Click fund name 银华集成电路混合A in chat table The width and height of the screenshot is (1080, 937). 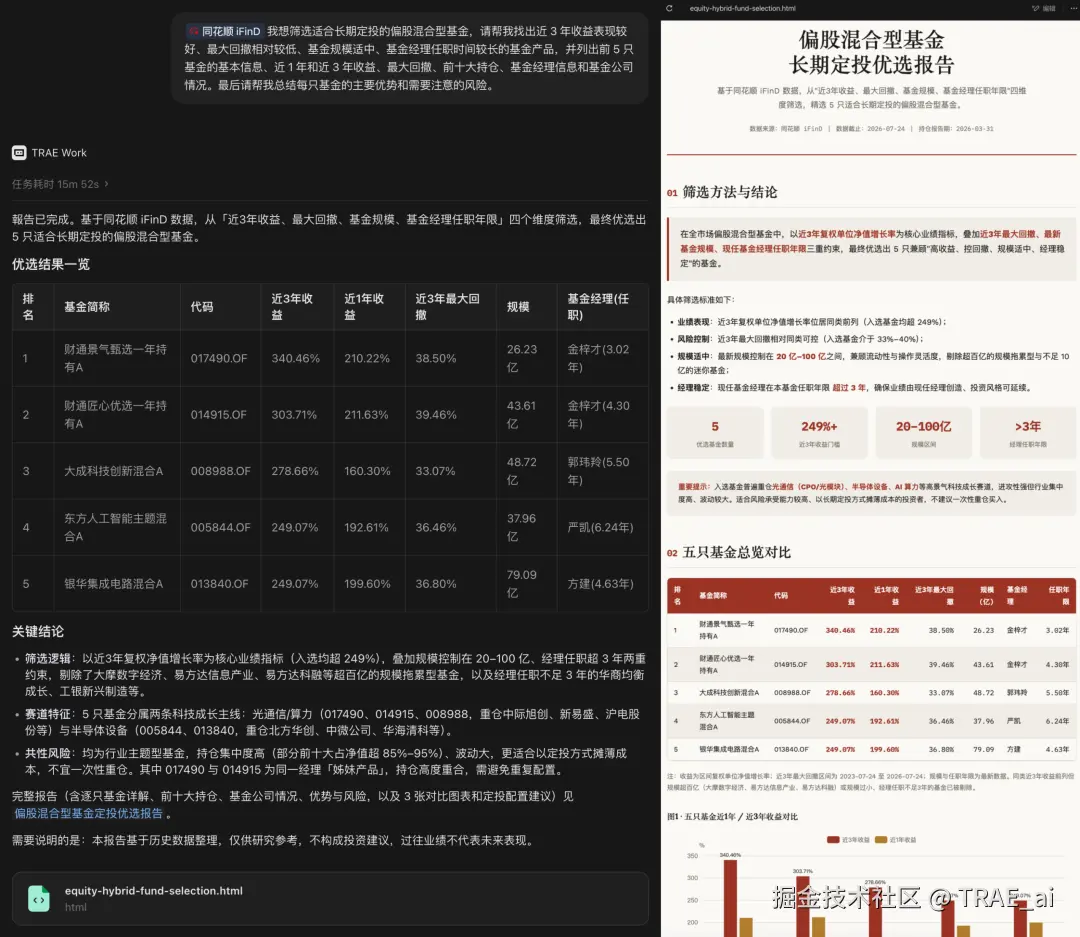[x=114, y=584]
